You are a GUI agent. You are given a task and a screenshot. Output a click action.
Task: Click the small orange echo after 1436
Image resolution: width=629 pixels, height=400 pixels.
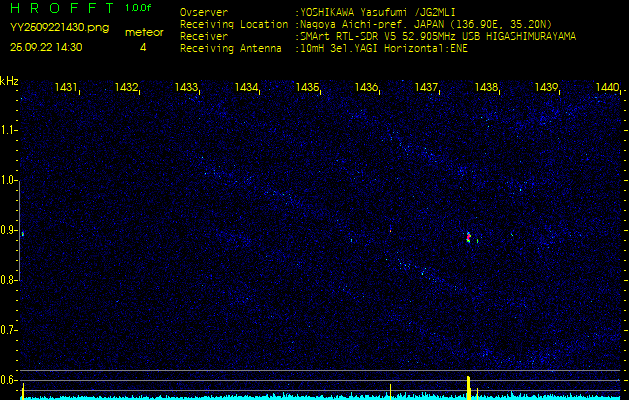click(x=390, y=230)
